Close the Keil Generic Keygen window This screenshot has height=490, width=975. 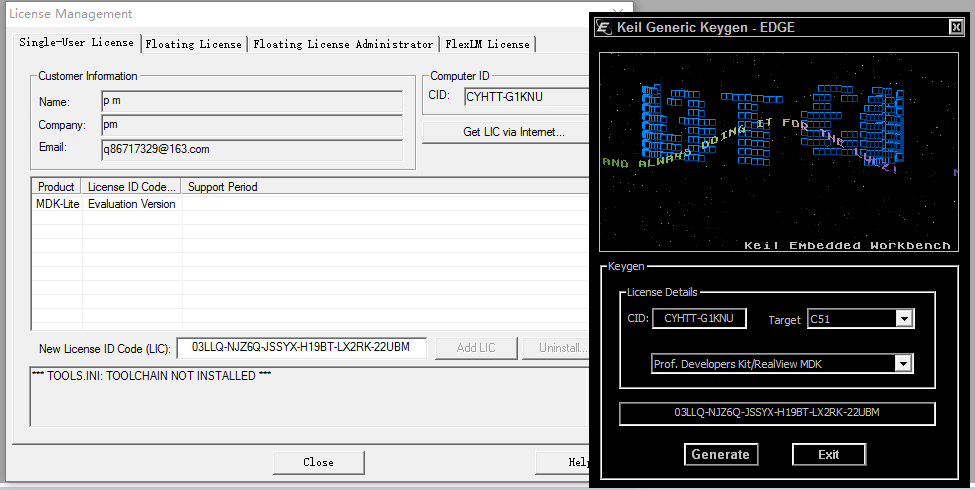[x=956, y=27]
